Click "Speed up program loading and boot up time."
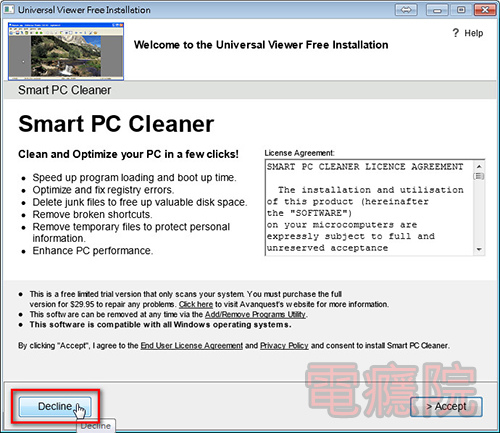The height and width of the screenshot is (433, 500). pos(134,177)
